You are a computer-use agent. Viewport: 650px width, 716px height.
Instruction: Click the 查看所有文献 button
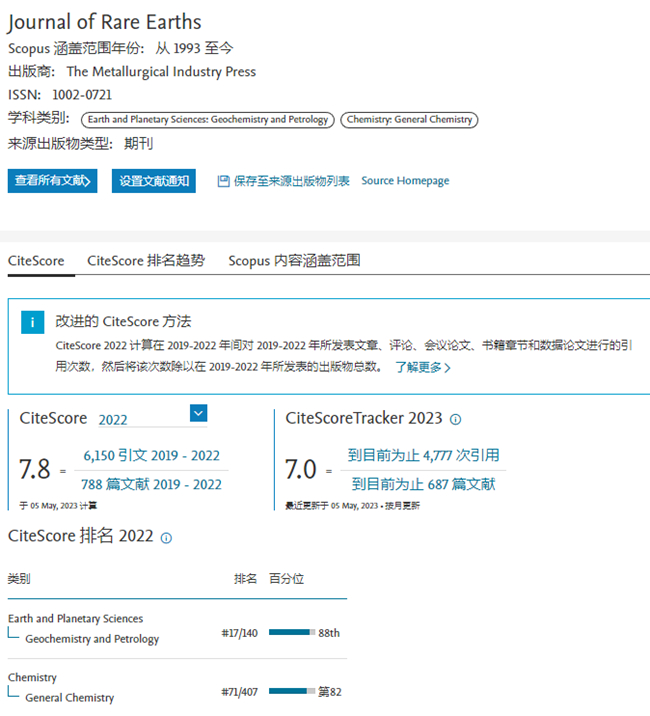(x=53, y=181)
